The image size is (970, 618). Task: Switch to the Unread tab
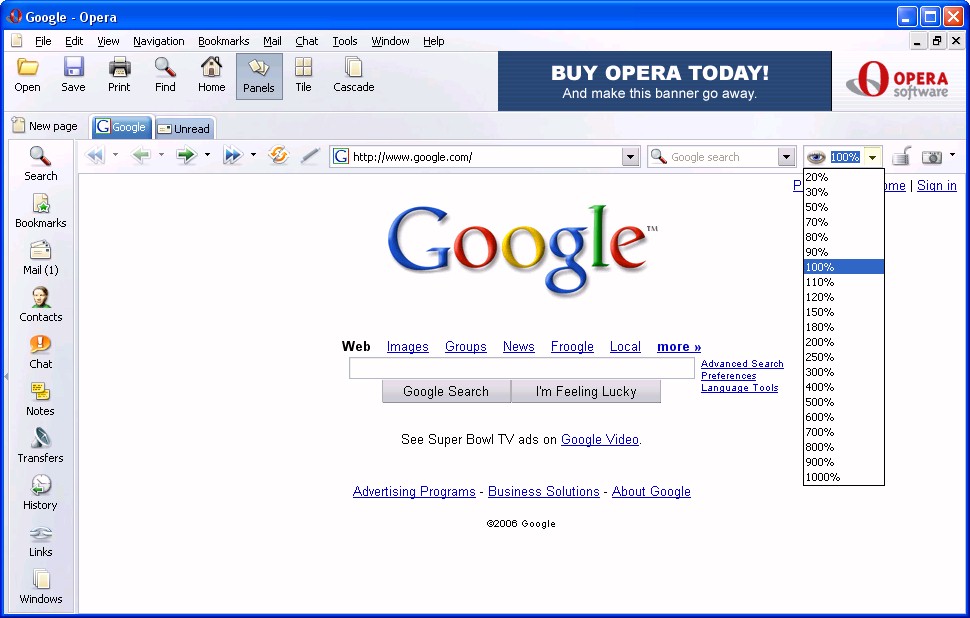click(184, 128)
